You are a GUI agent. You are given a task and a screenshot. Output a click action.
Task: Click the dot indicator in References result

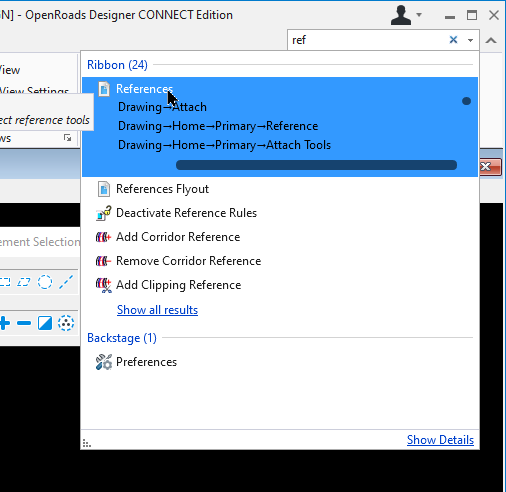[x=466, y=101]
